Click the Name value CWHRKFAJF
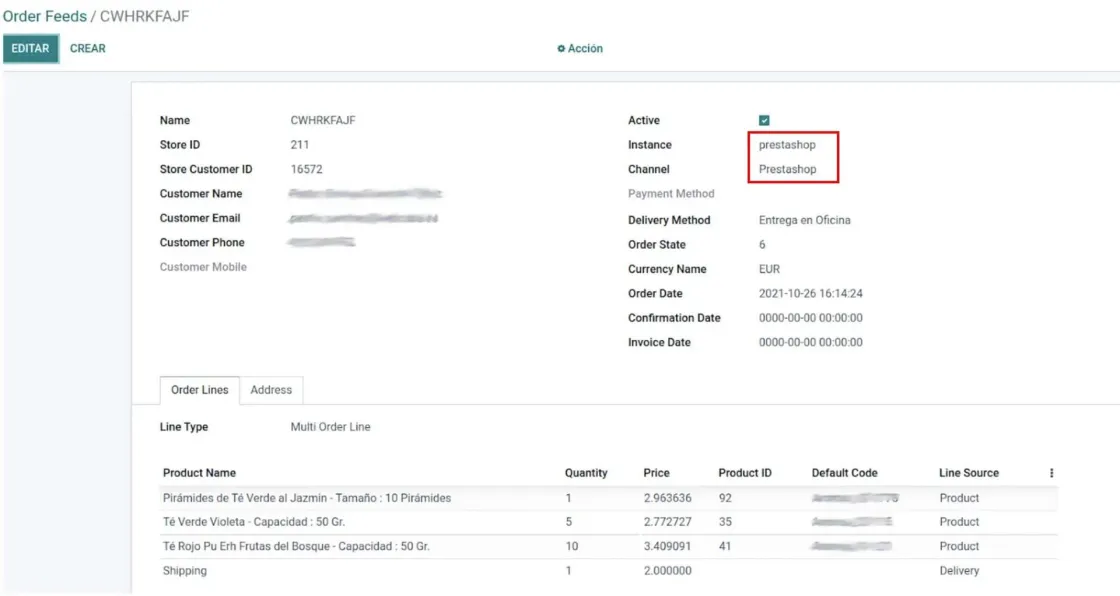 coord(323,121)
